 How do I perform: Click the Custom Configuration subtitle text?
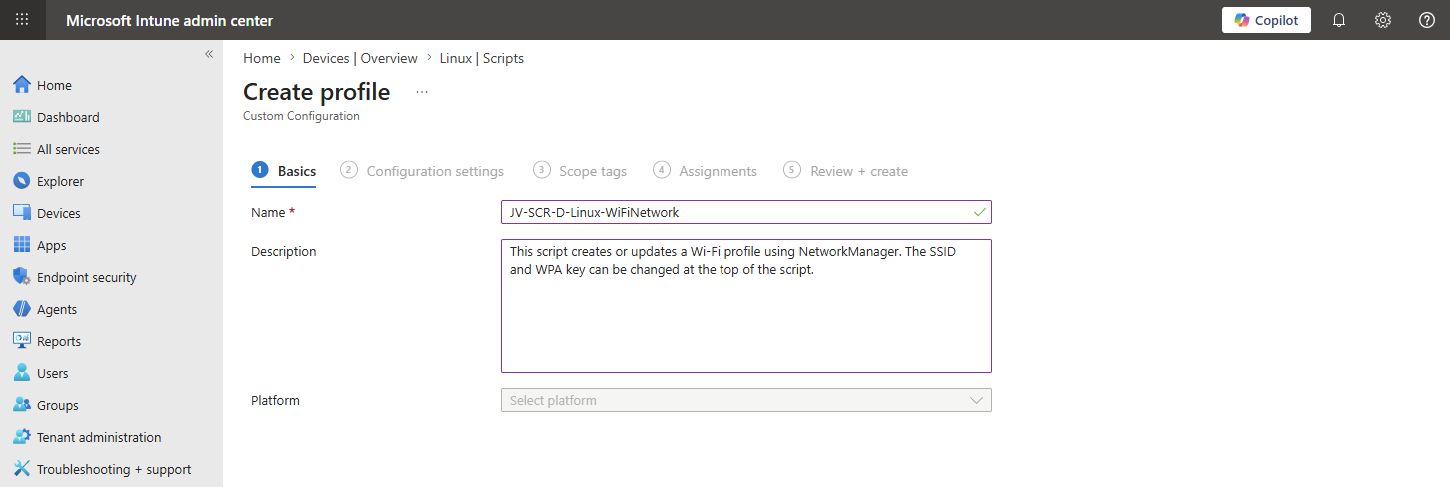pyautogui.click(x=301, y=116)
